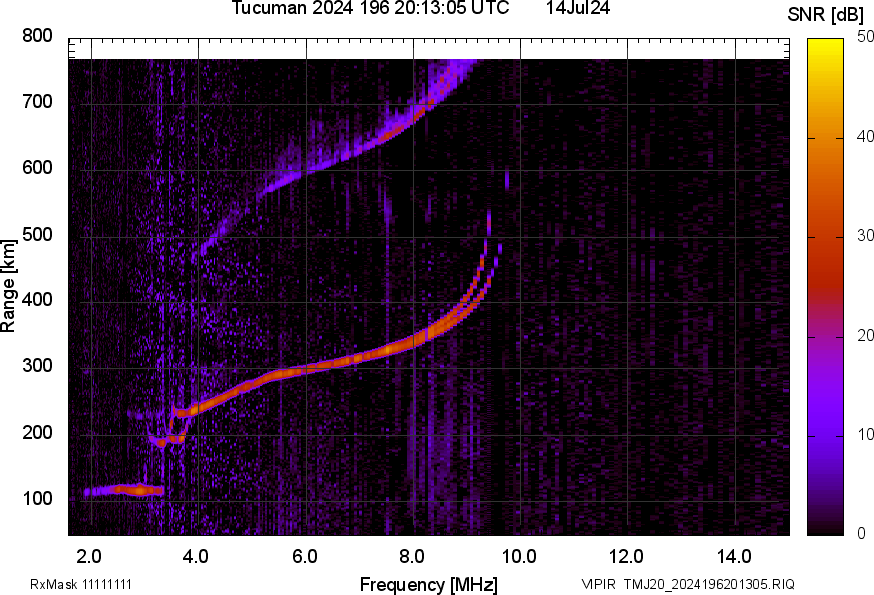
Task: Click the range tick label 300
Action: 37,366
